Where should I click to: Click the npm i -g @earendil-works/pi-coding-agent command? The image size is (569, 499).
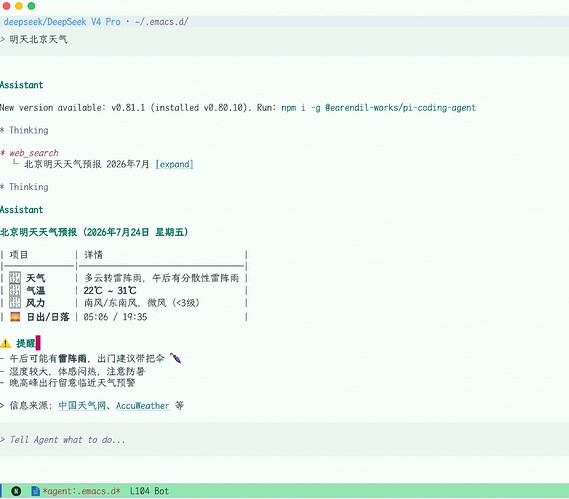378,108
